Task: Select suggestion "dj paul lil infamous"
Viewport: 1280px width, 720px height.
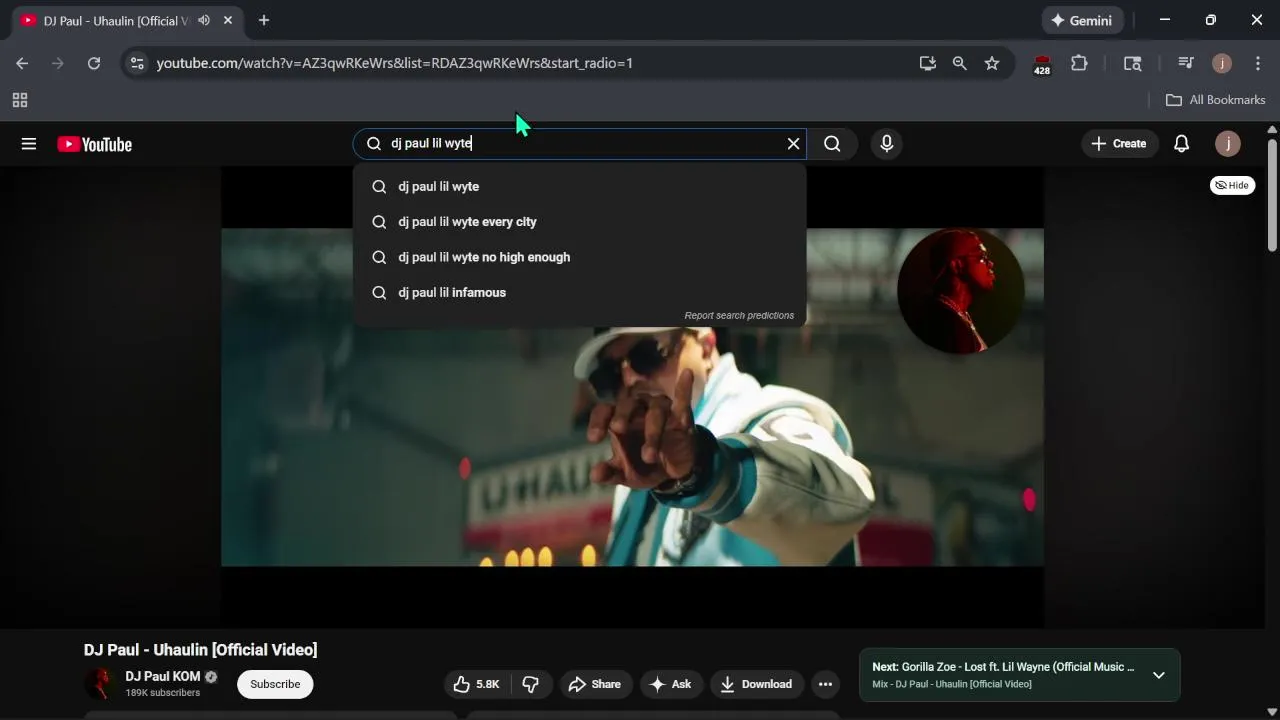Action: 580,292
